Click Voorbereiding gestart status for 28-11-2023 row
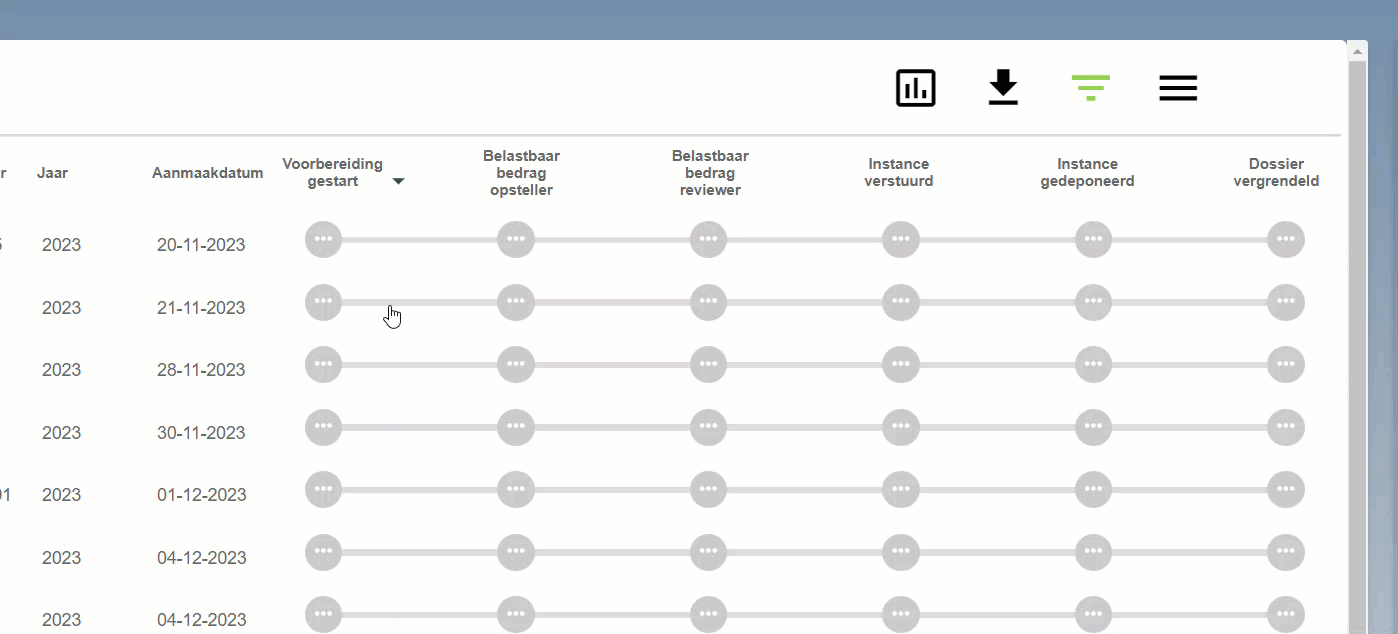The height and width of the screenshot is (634, 1398). click(x=323, y=365)
